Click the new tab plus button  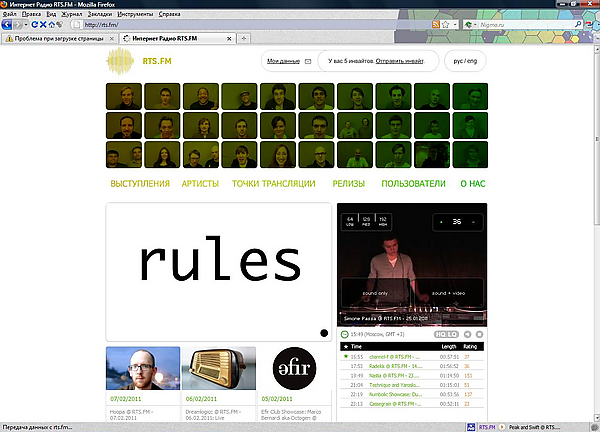pyautogui.click(x=245, y=38)
